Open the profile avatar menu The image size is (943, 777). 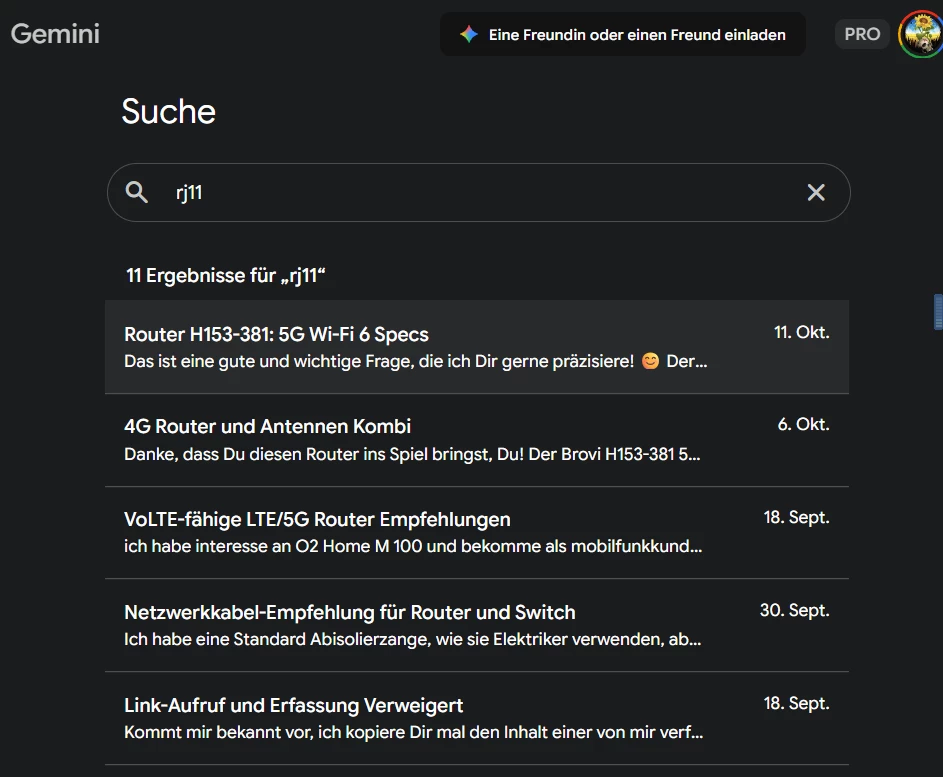point(919,34)
